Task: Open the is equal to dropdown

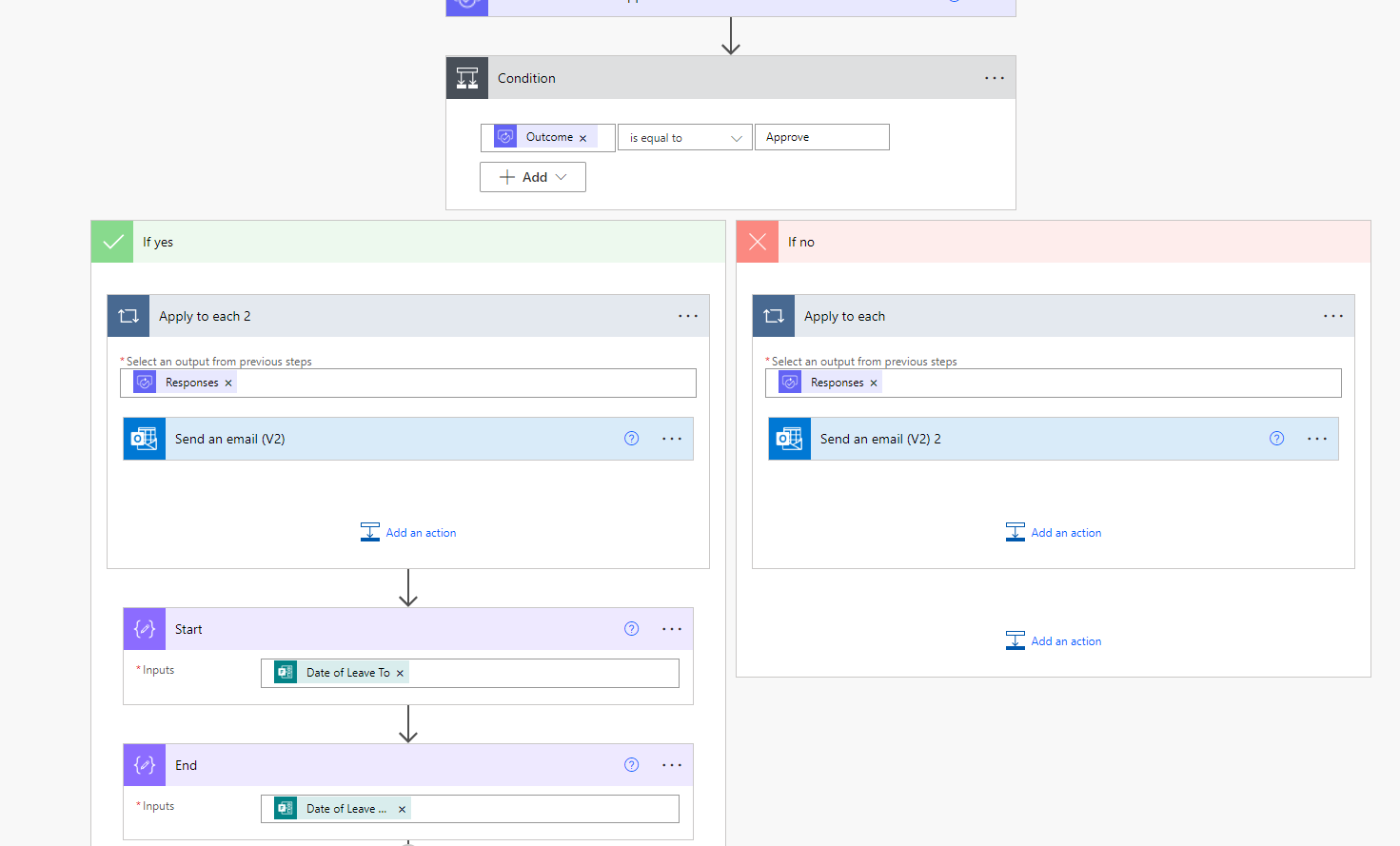Action: 684,136
